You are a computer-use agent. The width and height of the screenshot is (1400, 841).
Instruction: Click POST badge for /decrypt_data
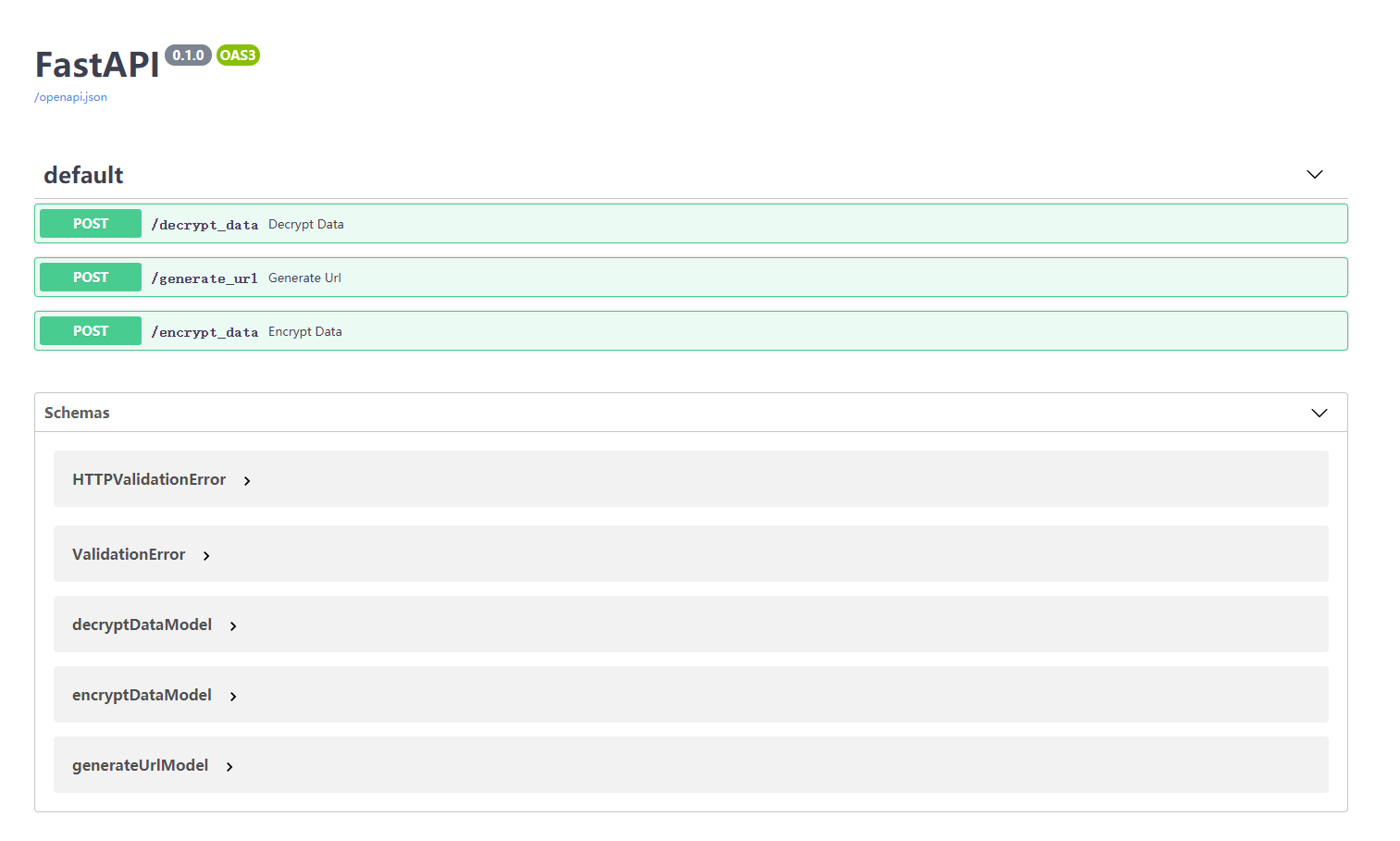pyautogui.click(x=91, y=224)
